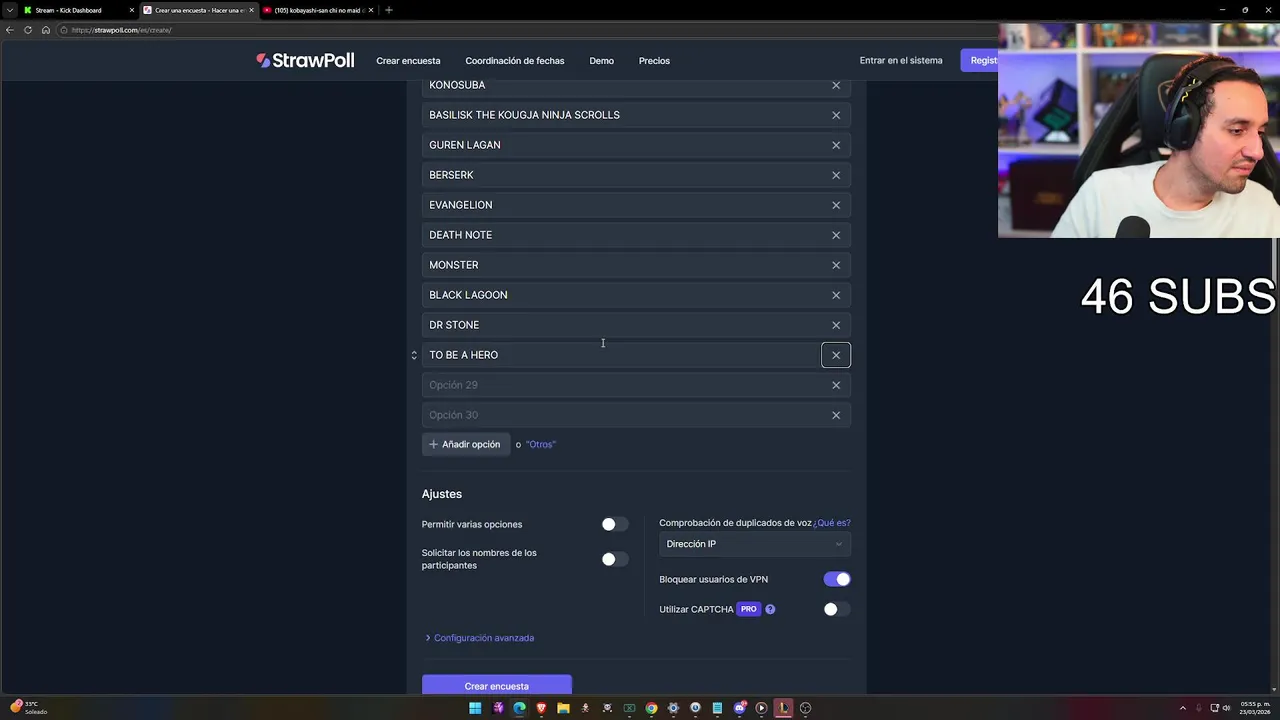
Task: Open the Demo page
Action: point(602,61)
